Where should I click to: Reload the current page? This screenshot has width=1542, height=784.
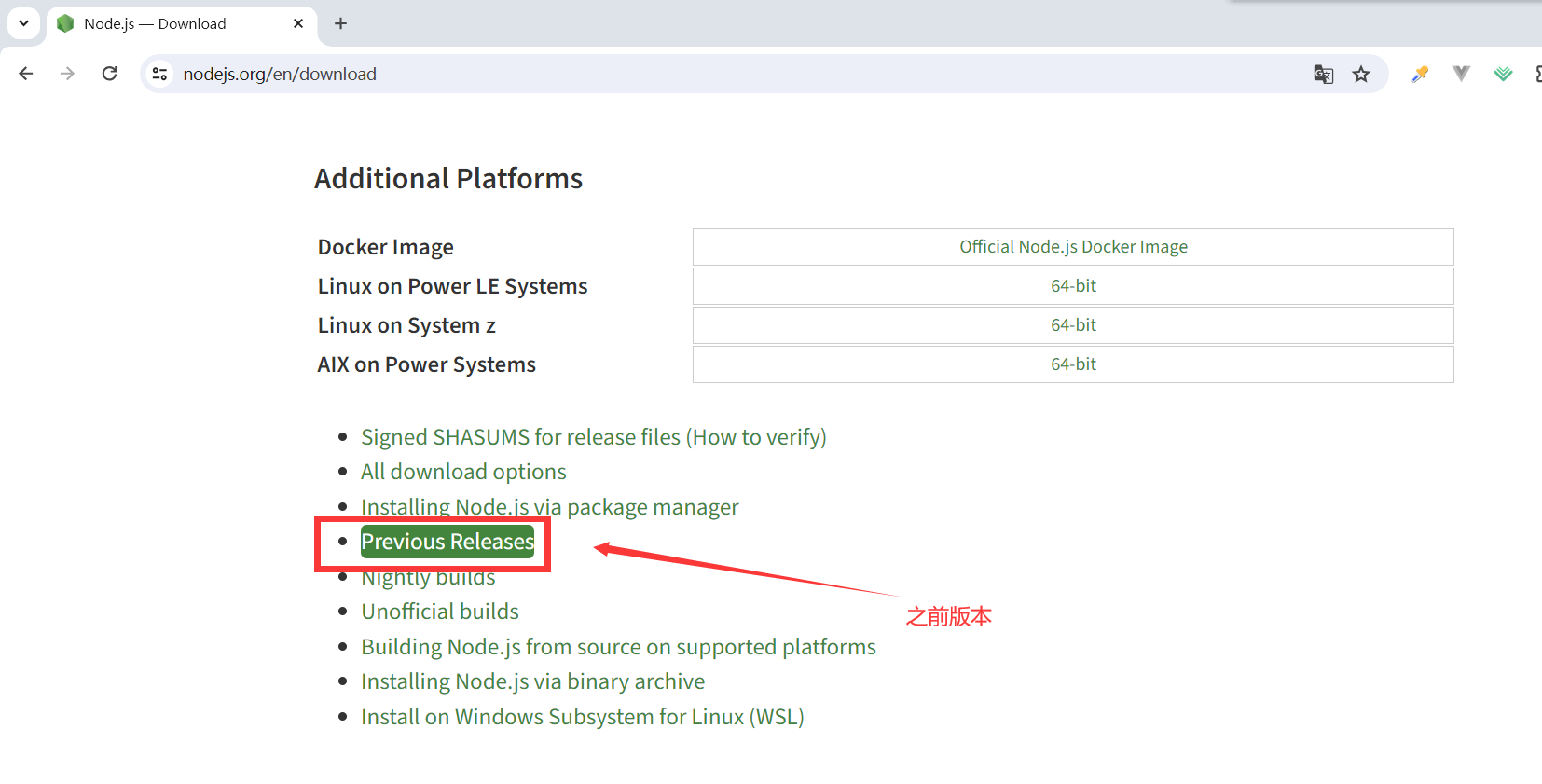[110, 74]
